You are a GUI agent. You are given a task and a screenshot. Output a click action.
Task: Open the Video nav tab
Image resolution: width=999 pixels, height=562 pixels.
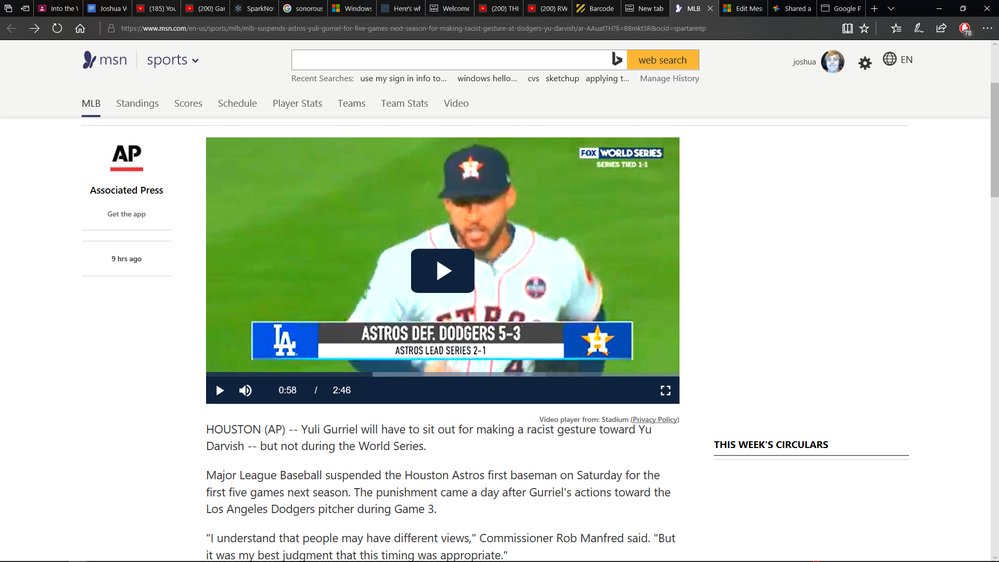[456, 103]
